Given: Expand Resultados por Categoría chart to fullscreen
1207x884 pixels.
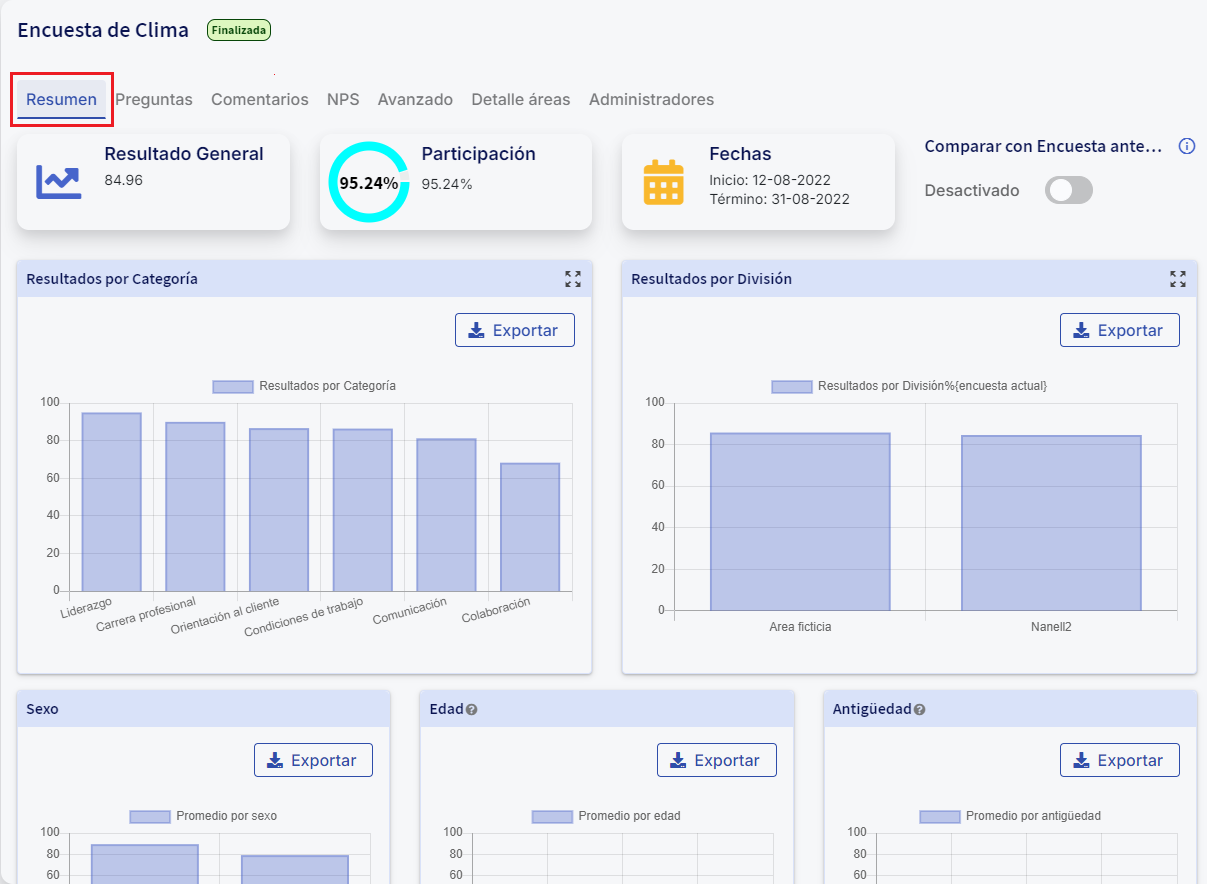Looking at the screenshot, I should click(x=572, y=279).
